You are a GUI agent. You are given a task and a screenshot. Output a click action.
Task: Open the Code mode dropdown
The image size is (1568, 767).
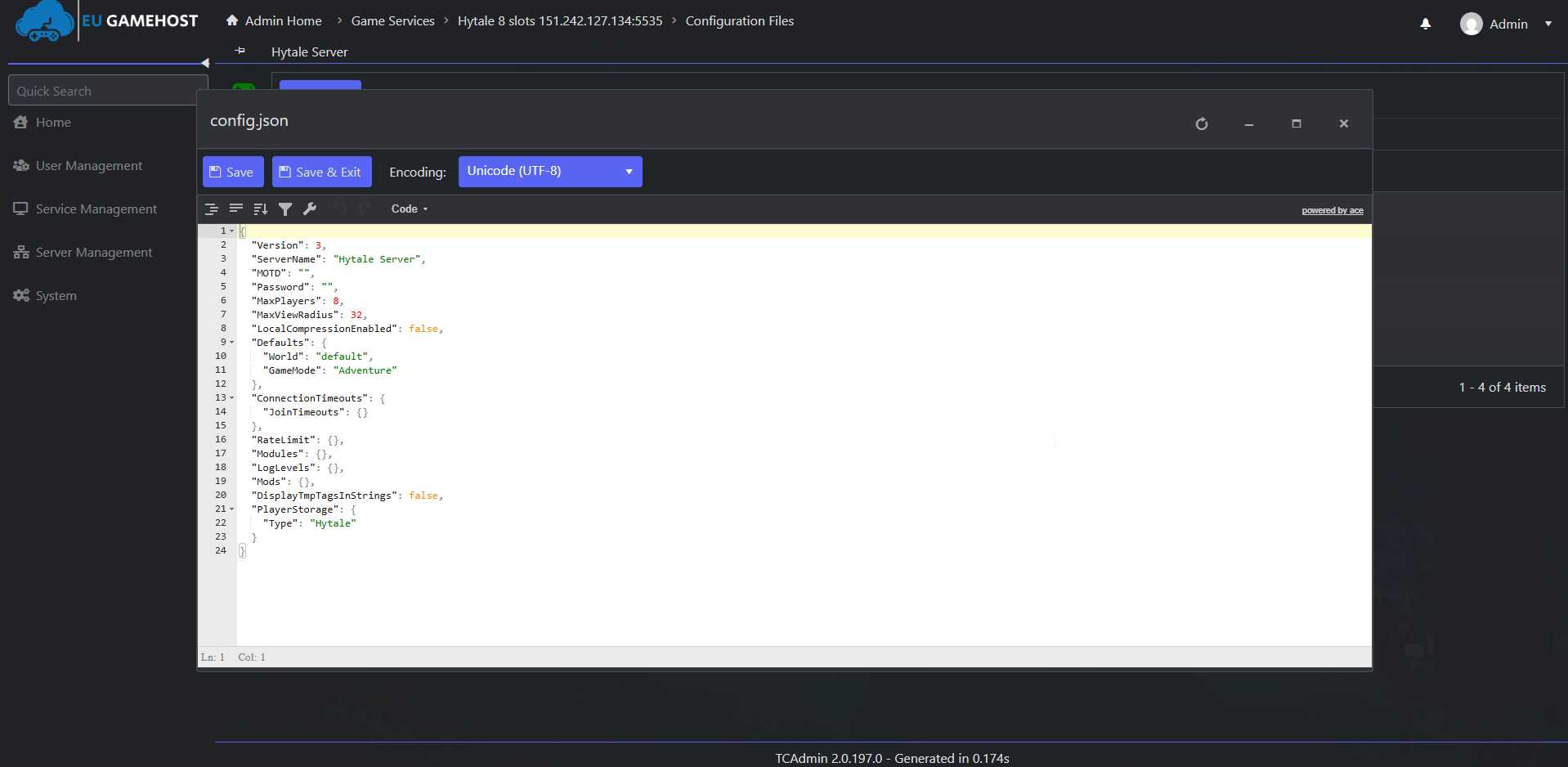[x=409, y=209]
